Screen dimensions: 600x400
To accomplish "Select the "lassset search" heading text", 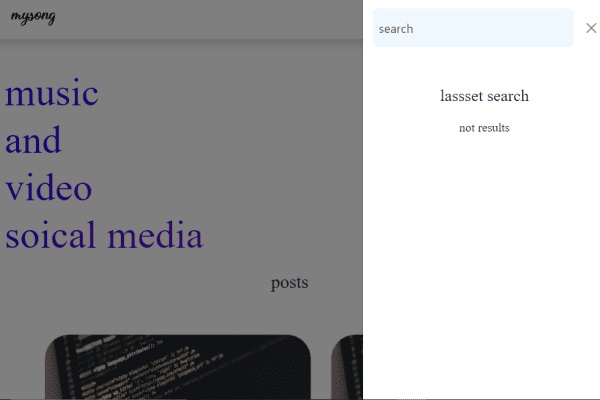I will point(484,96).
